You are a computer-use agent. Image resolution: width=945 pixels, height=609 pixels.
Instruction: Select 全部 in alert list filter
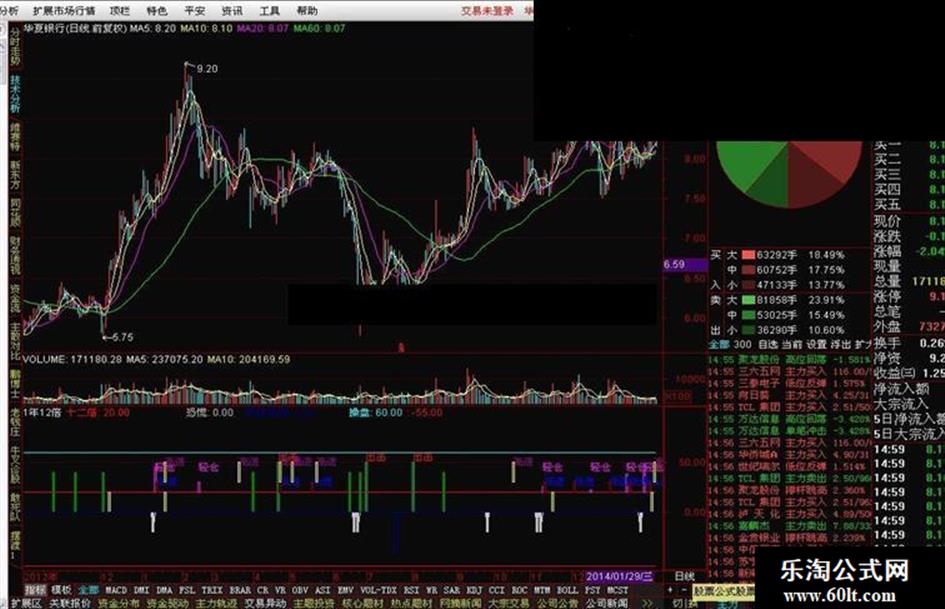click(719, 344)
